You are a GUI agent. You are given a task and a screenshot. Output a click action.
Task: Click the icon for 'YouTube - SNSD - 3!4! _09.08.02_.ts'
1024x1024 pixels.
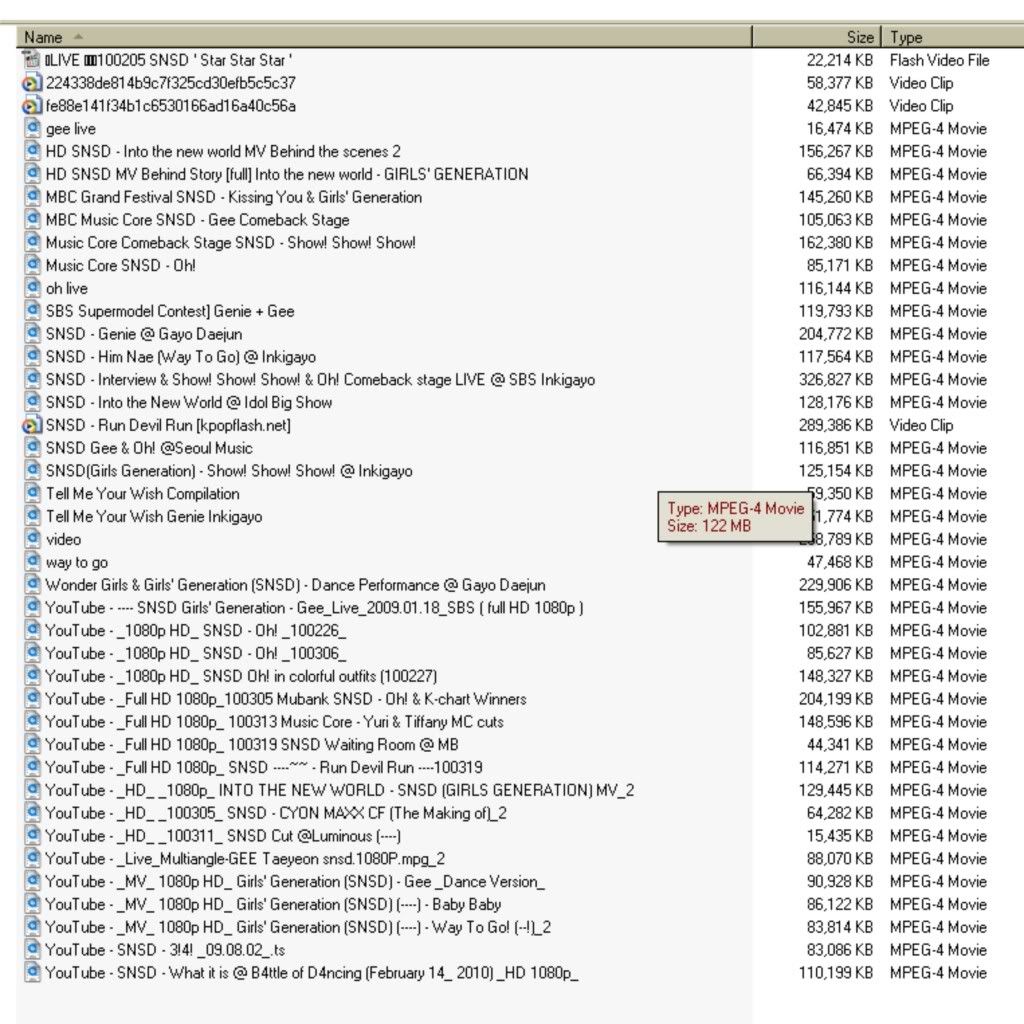tap(32, 950)
